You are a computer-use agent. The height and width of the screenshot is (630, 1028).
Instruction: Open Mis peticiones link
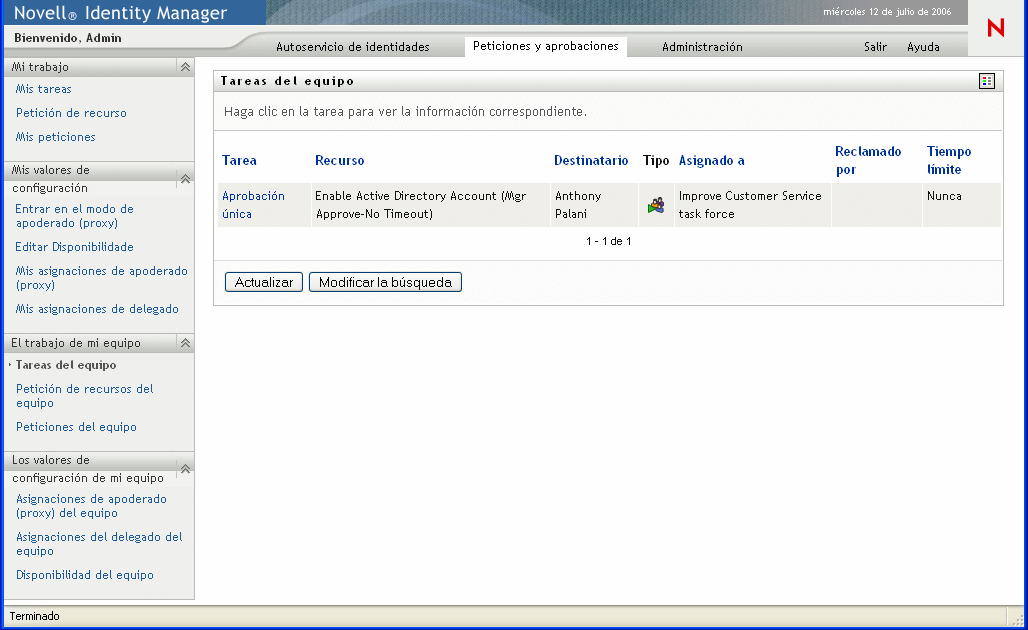click(x=56, y=137)
